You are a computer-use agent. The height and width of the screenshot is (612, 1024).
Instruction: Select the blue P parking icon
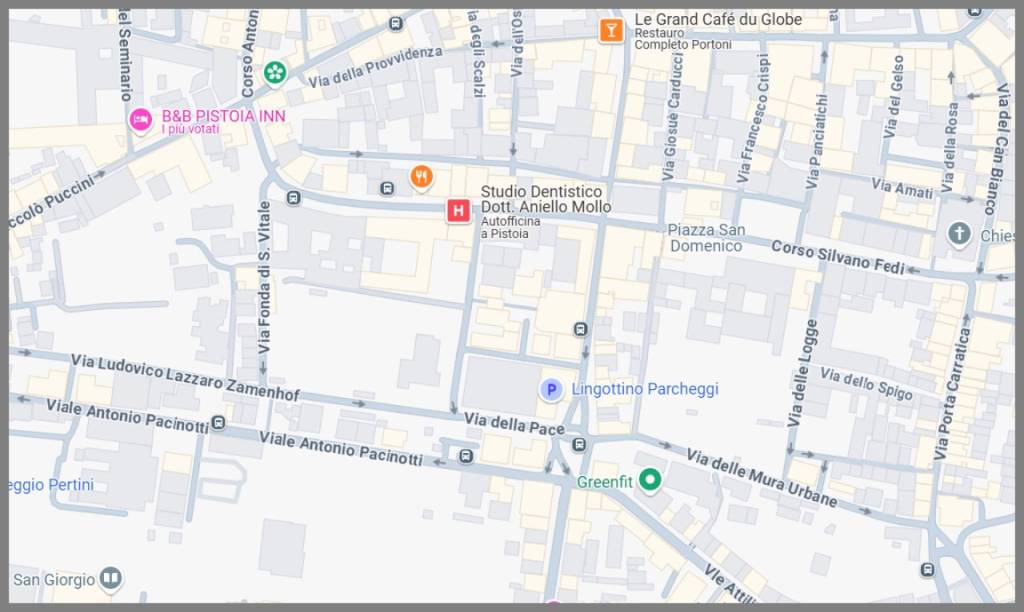tap(550, 390)
